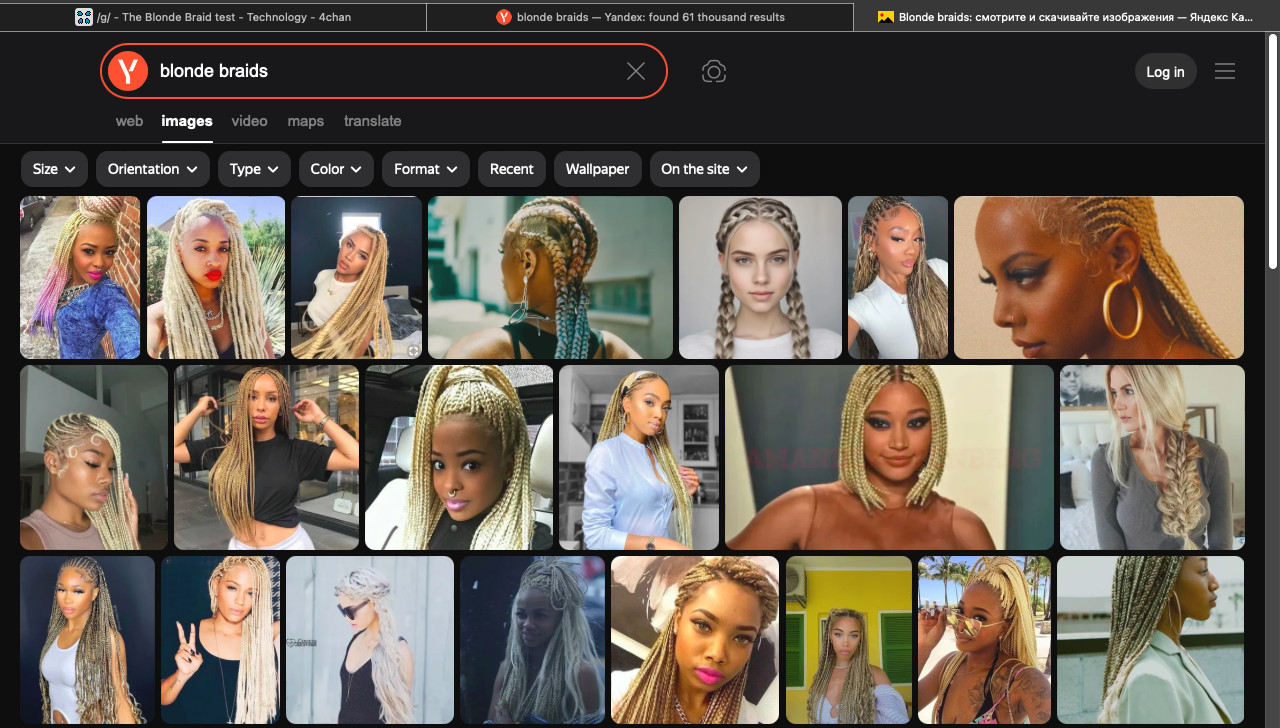Click the Log in button
1280x728 pixels.
[x=1165, y=71]
